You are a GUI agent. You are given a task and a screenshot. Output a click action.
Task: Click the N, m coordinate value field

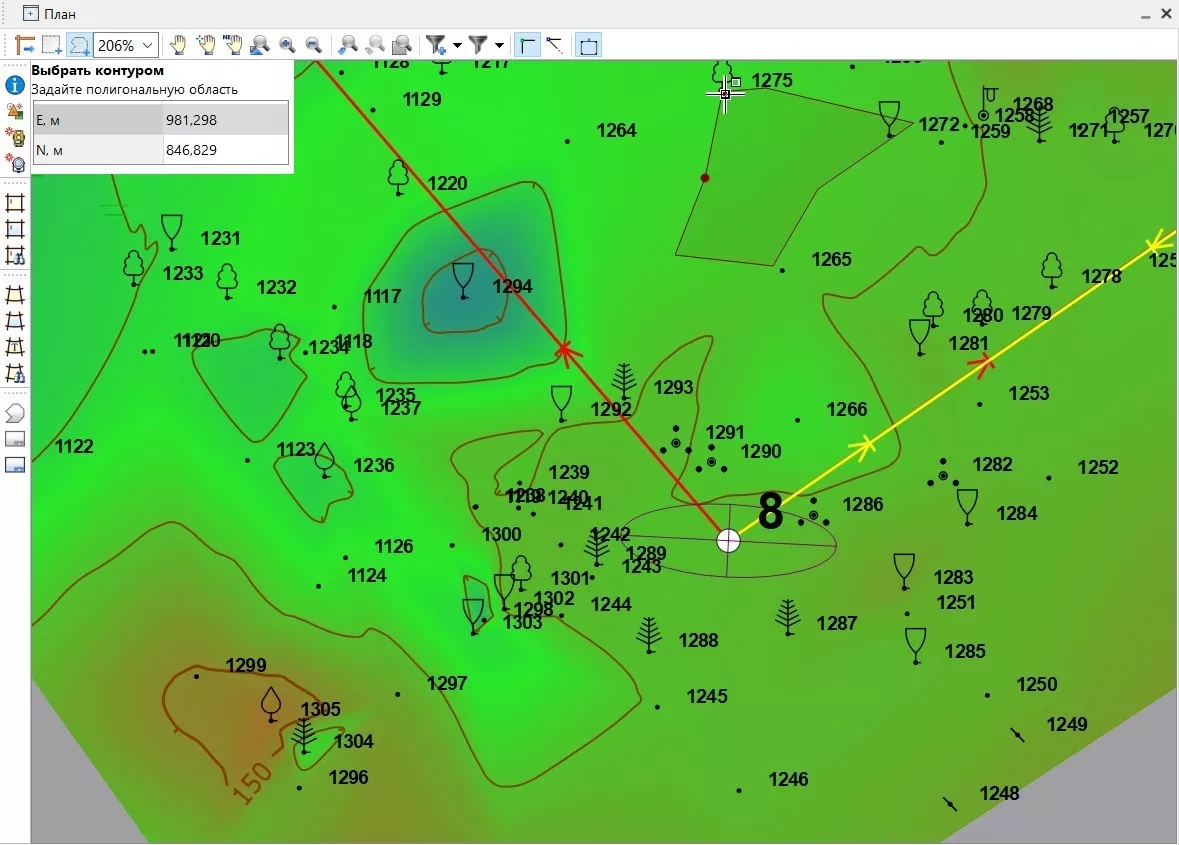coord(225,150)
